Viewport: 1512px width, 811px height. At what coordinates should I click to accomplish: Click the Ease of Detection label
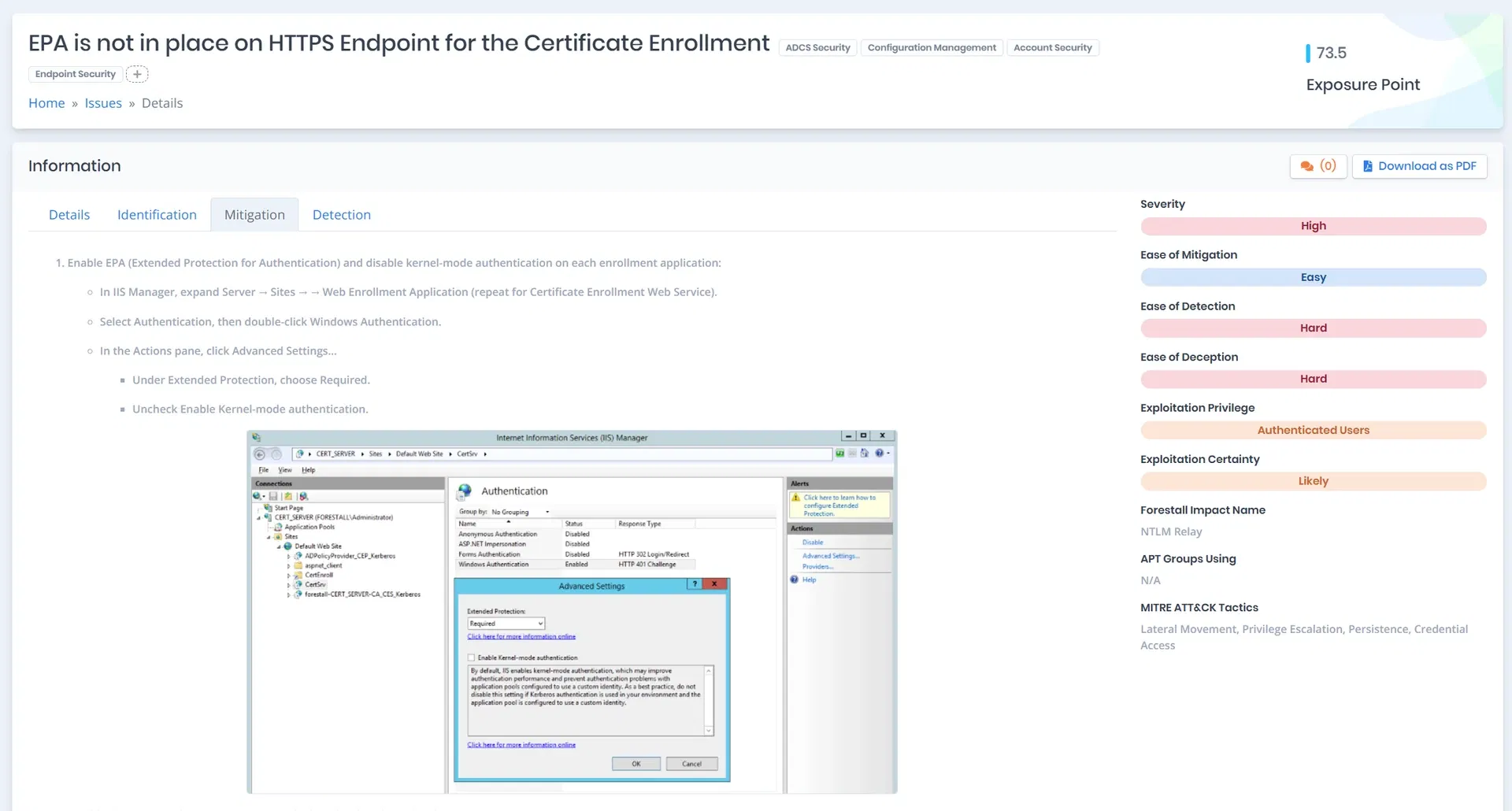(1188, 306)
